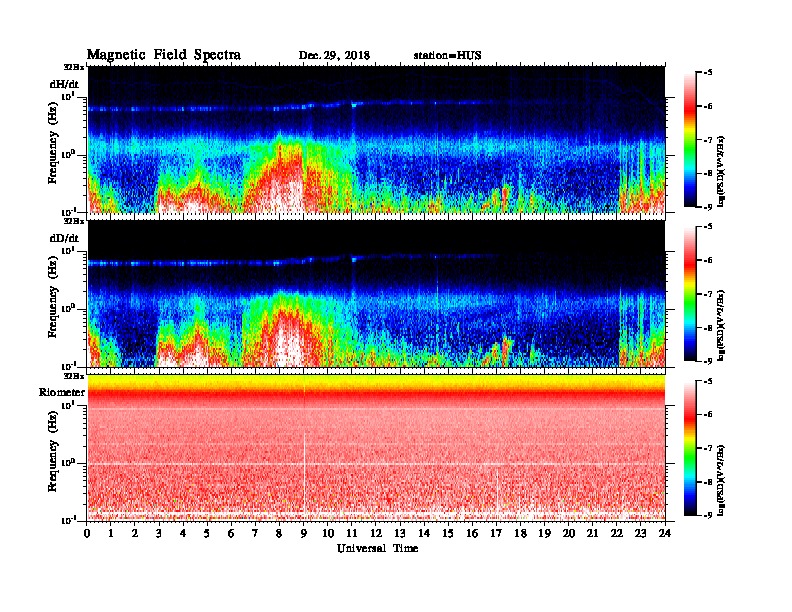The height and width of the screenshot is (612, 792).
Task: Click the 'Riometer' panel label
Action: [x=62, y=392]
